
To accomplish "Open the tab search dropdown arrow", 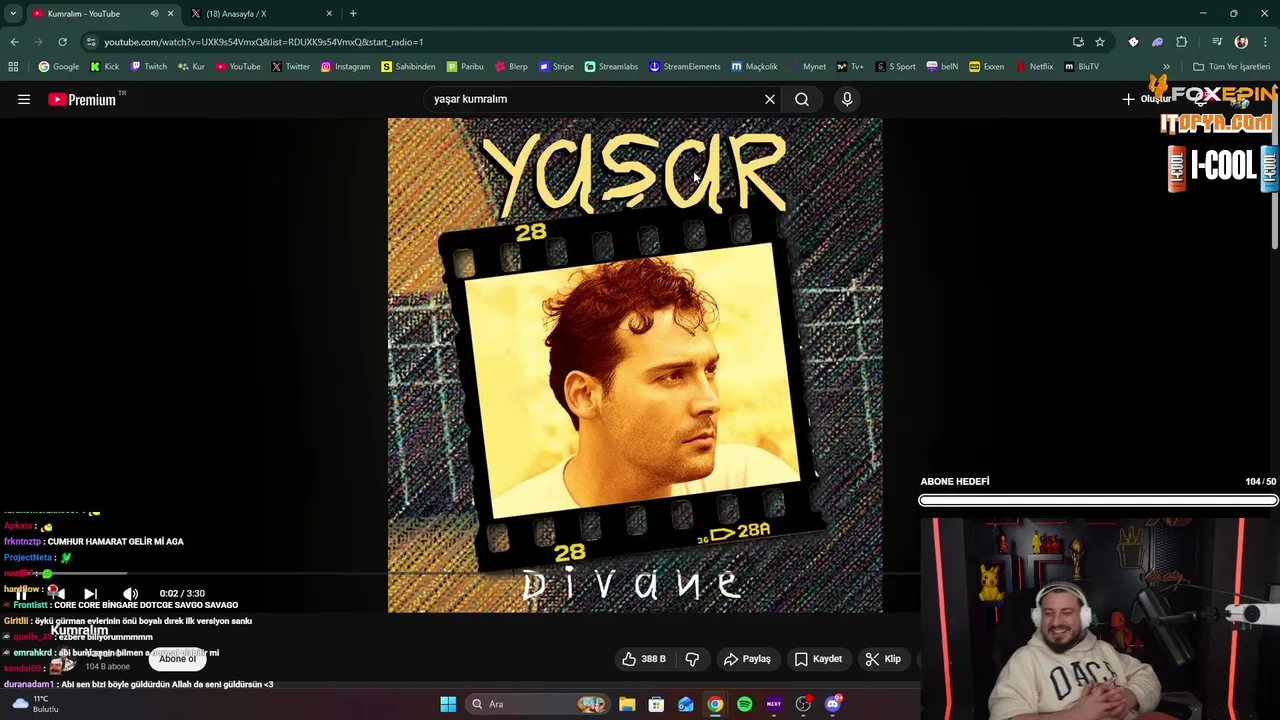I will point(13,13).
